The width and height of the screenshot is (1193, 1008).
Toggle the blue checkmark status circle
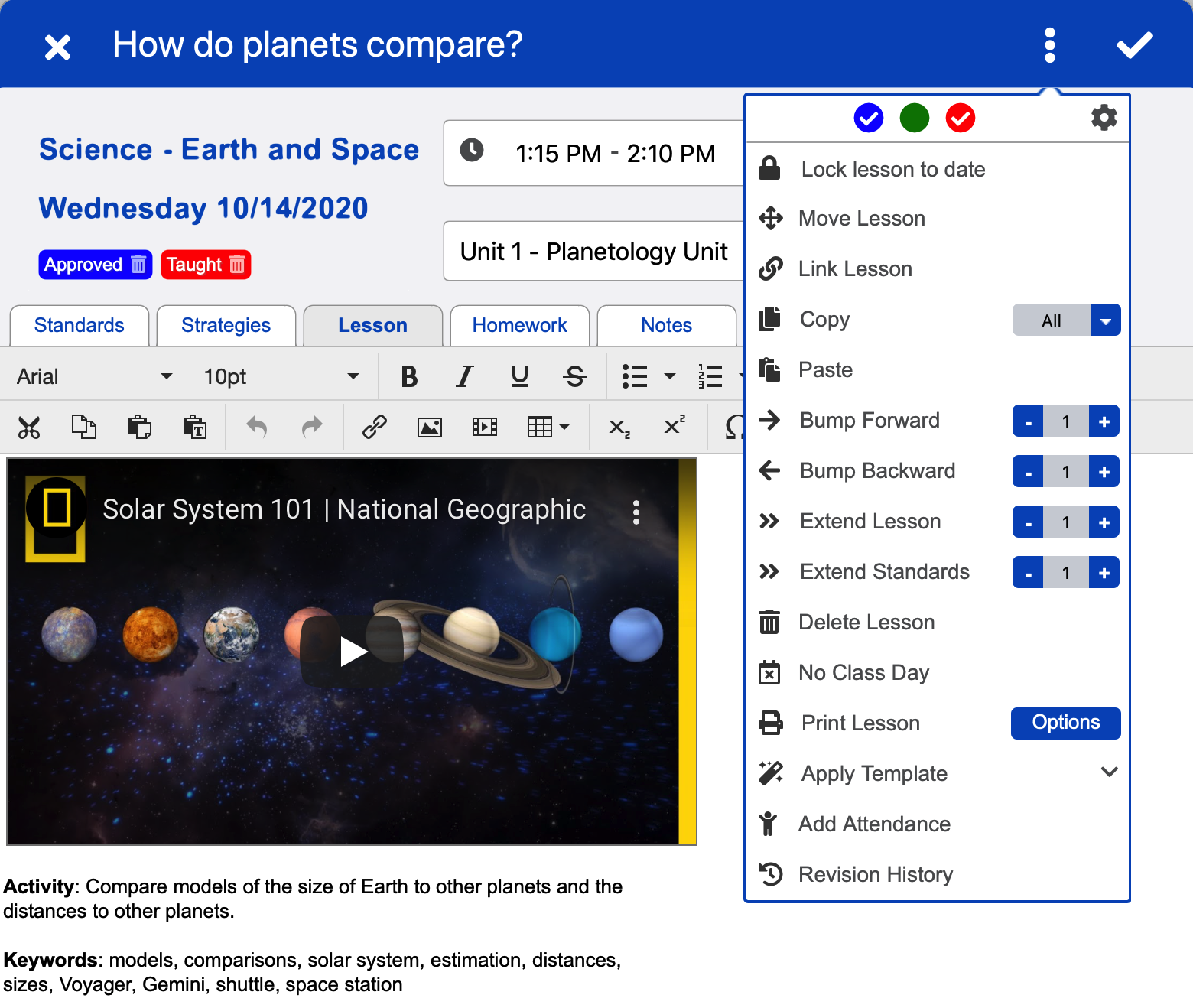click(x=868, y=119)
